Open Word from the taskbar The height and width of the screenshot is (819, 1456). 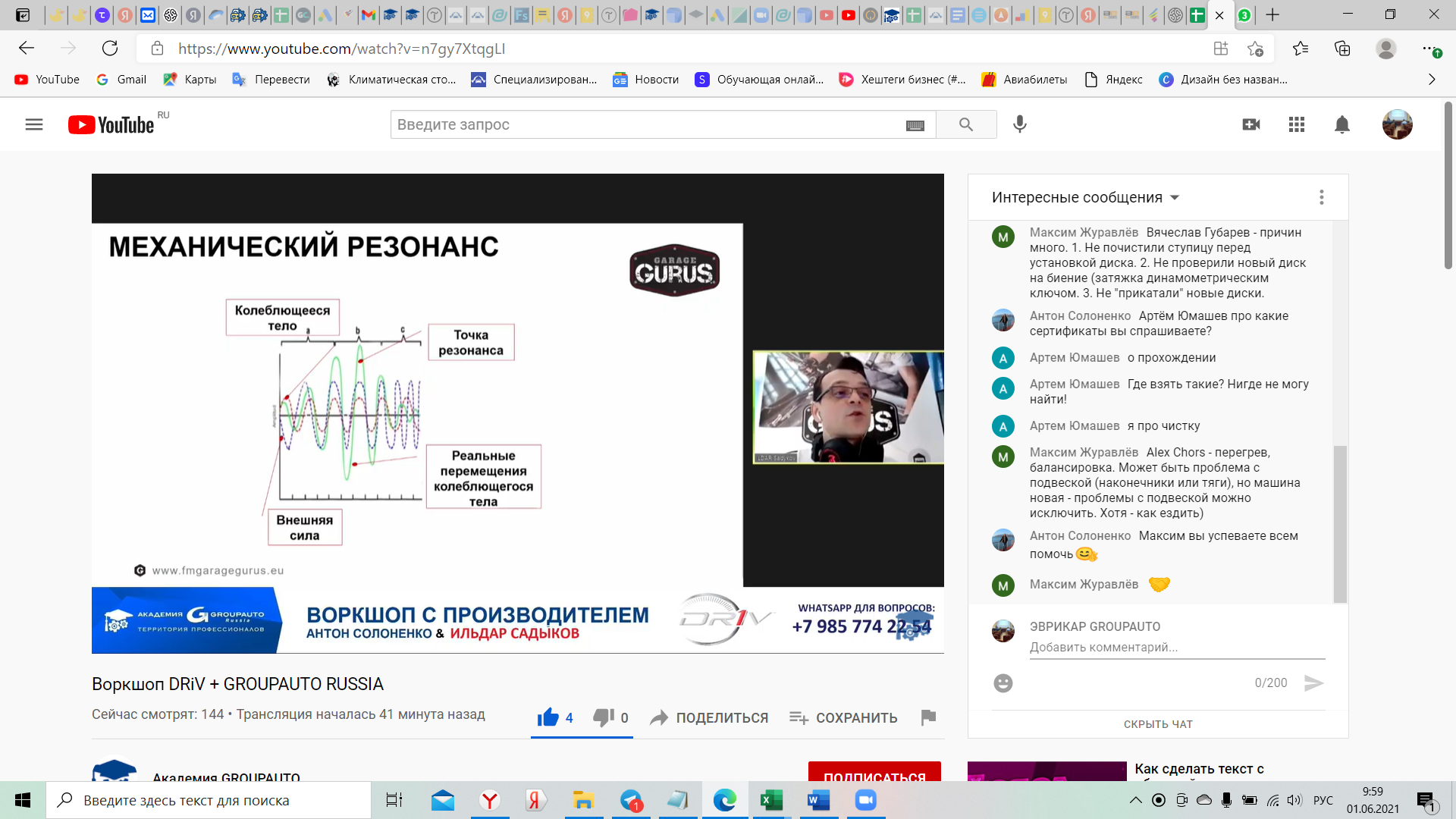tap(818, 800)
